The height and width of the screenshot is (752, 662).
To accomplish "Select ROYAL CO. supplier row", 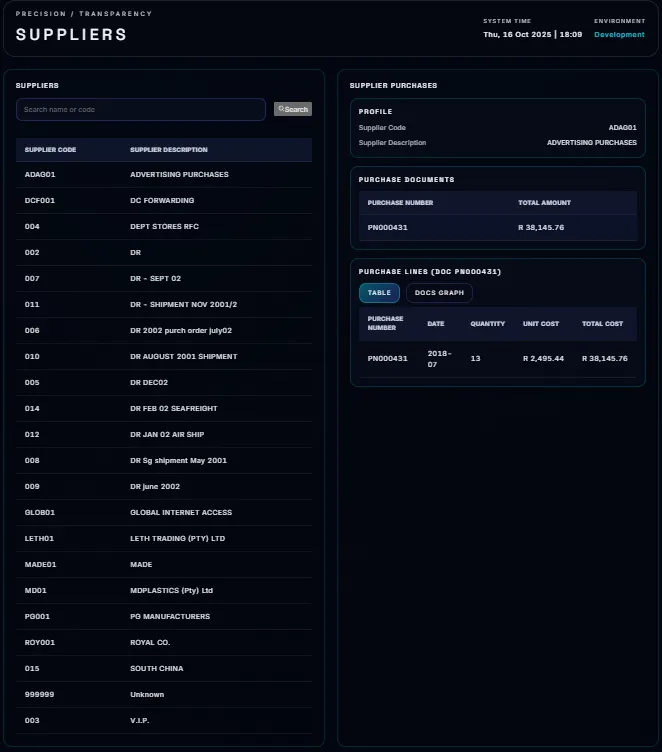I will [x=164, y=642].
